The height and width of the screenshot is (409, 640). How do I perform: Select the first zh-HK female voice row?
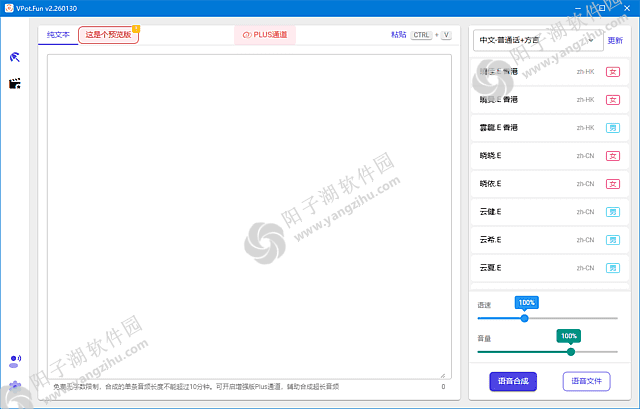click(550, 72)
